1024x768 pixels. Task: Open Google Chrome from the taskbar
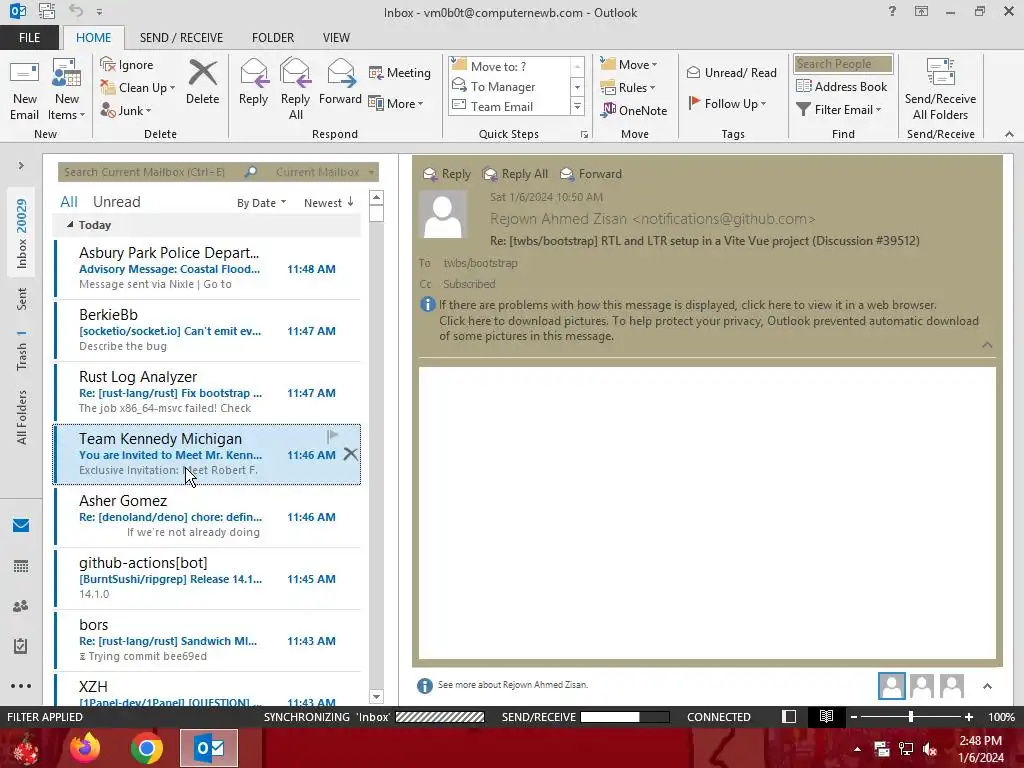pyautogui.click(x=146, y=748)
